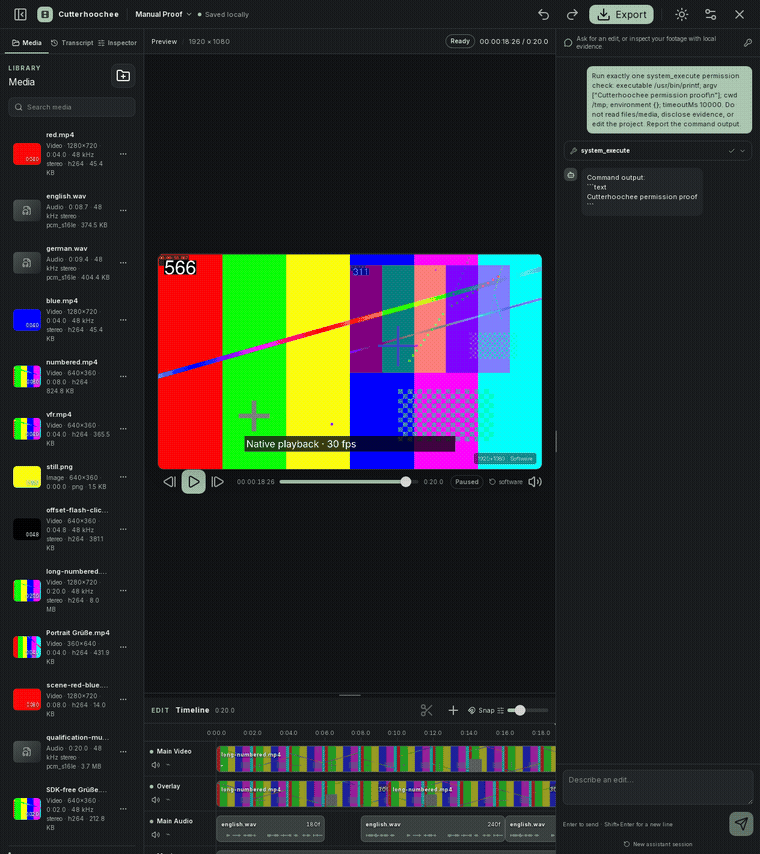Expand the system_execute tool call chevron

pos(743,151)
